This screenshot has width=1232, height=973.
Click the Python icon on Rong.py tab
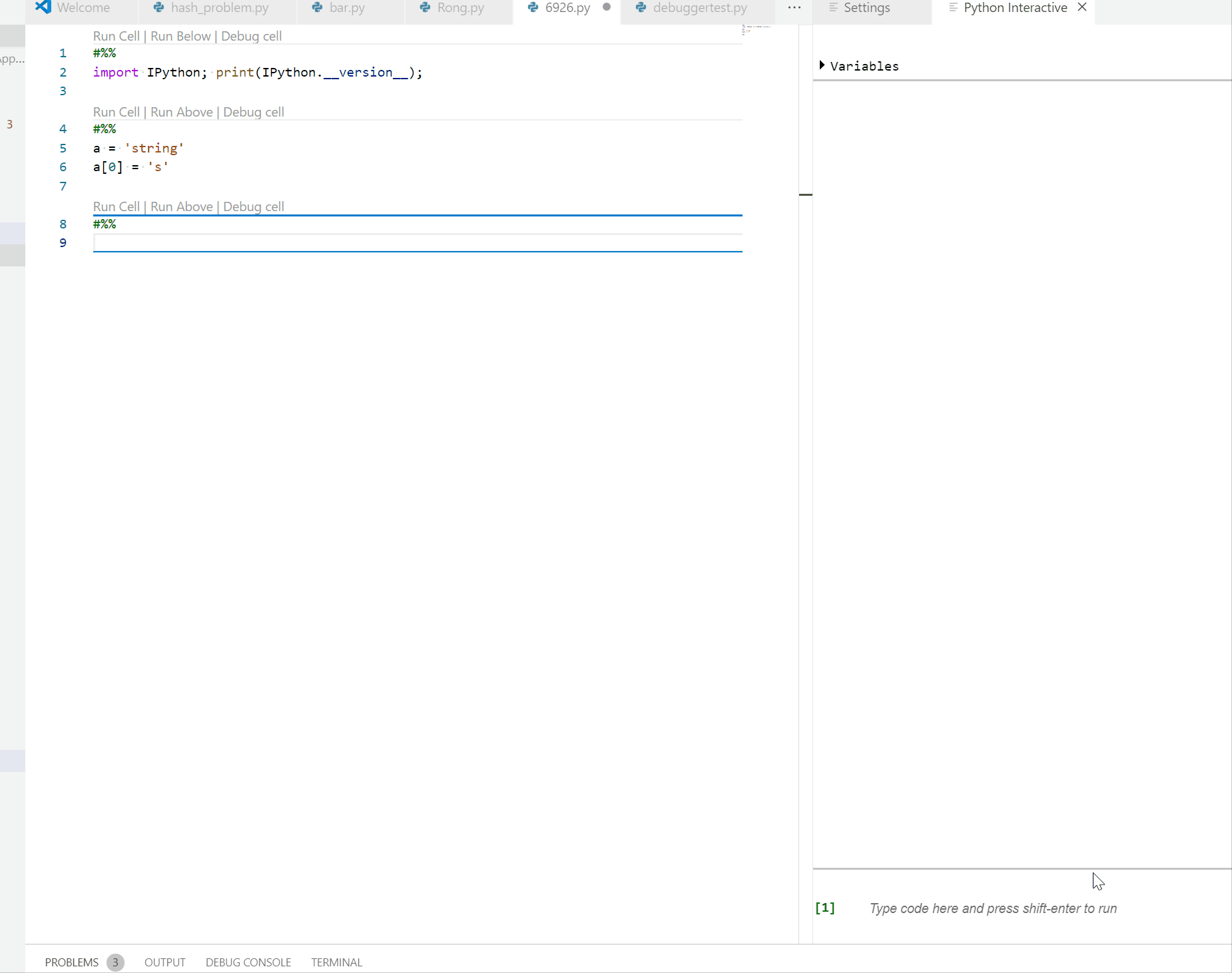424,8
